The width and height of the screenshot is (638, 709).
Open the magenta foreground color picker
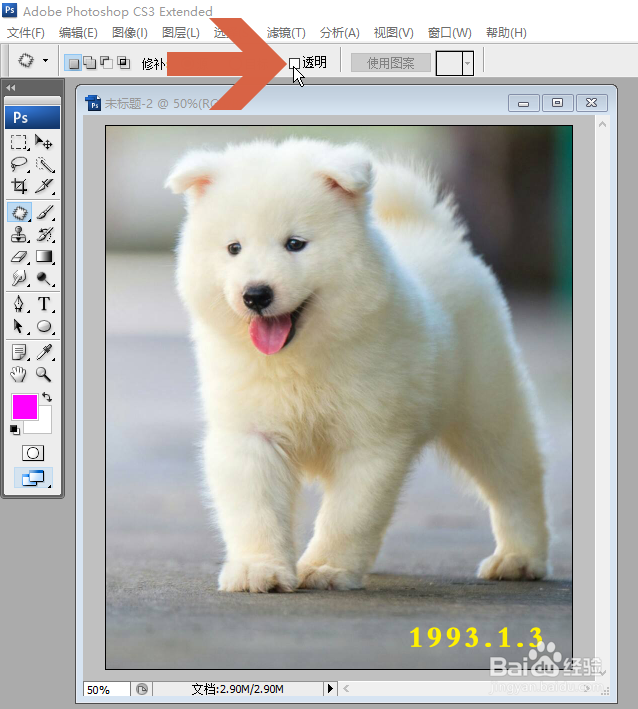[x=24, y=406]
